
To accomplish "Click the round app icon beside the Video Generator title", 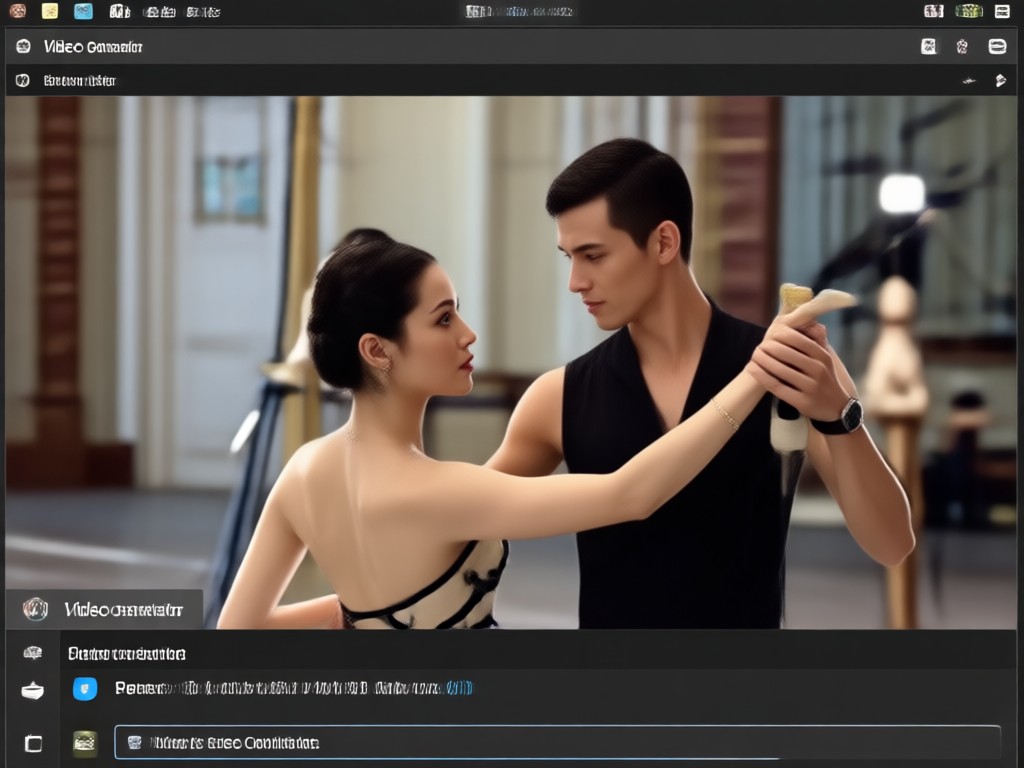I will 24,46.
